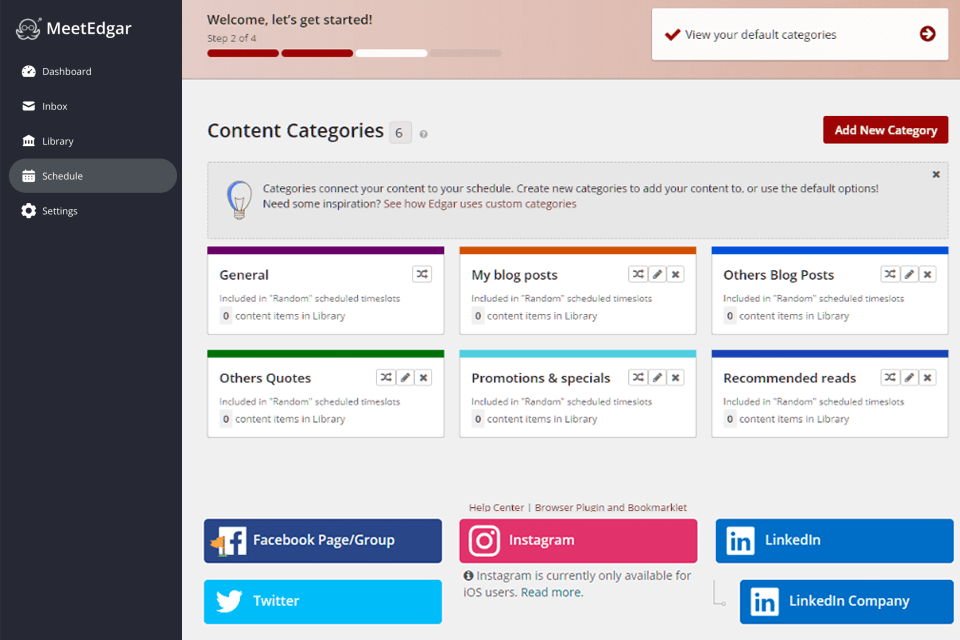
Task: Click the orange color bar on My blog posts
Action: click(577, 250)
